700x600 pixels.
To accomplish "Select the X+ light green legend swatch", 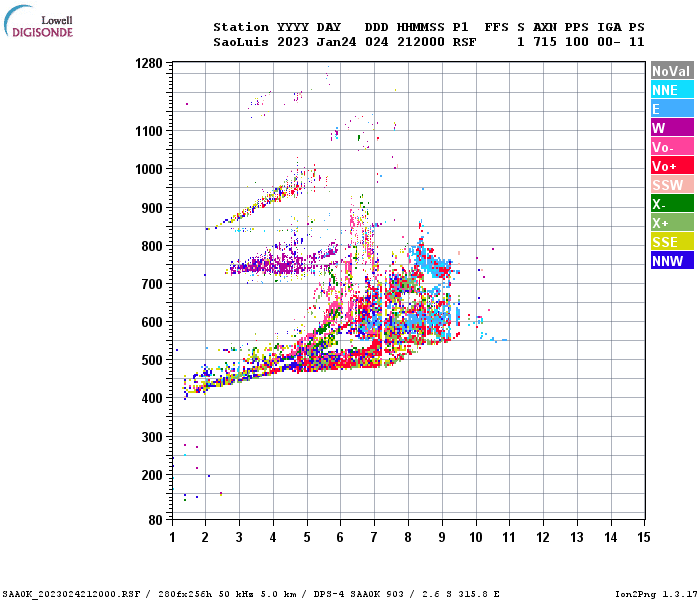I will tap(672, 222).
